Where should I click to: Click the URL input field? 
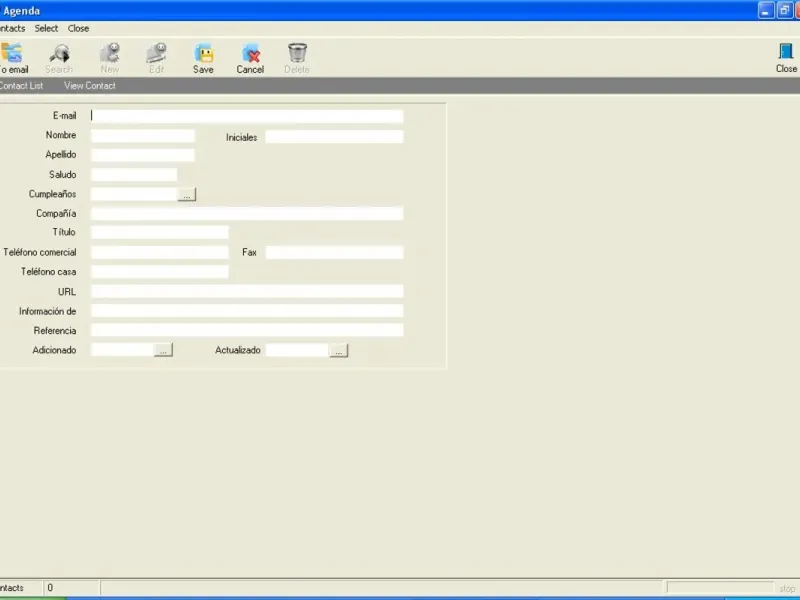tap(247, 291)
